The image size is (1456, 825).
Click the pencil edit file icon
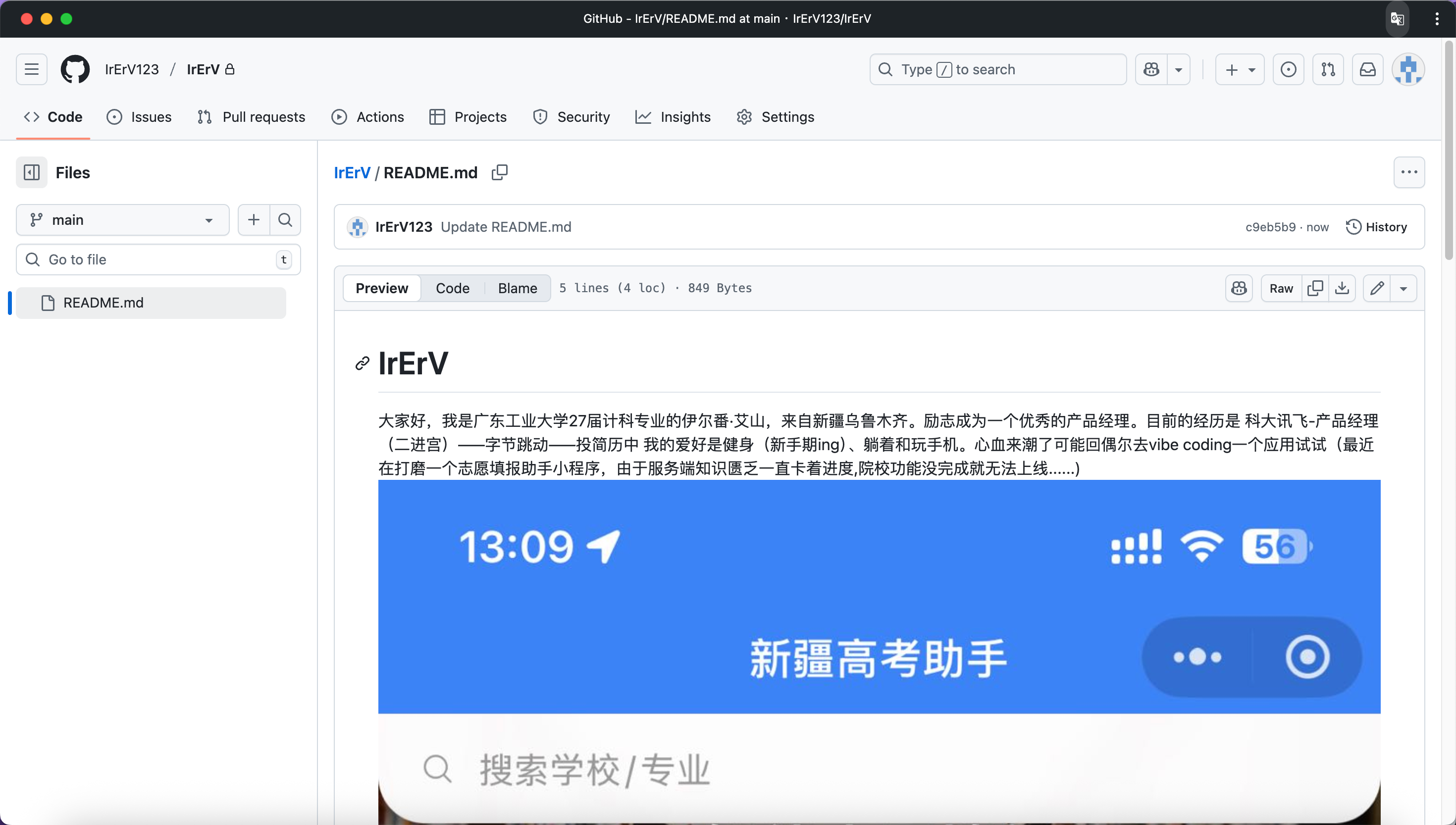pos(1377,288)
